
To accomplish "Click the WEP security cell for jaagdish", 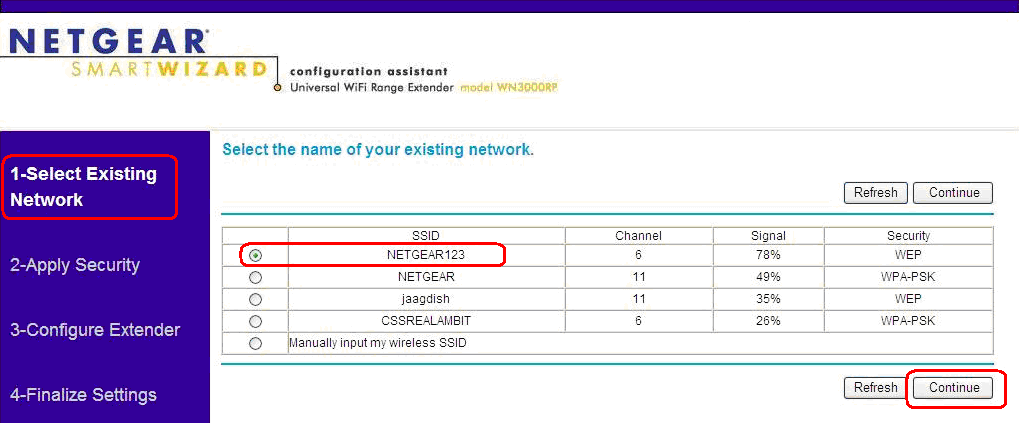I will click(909, 300).
